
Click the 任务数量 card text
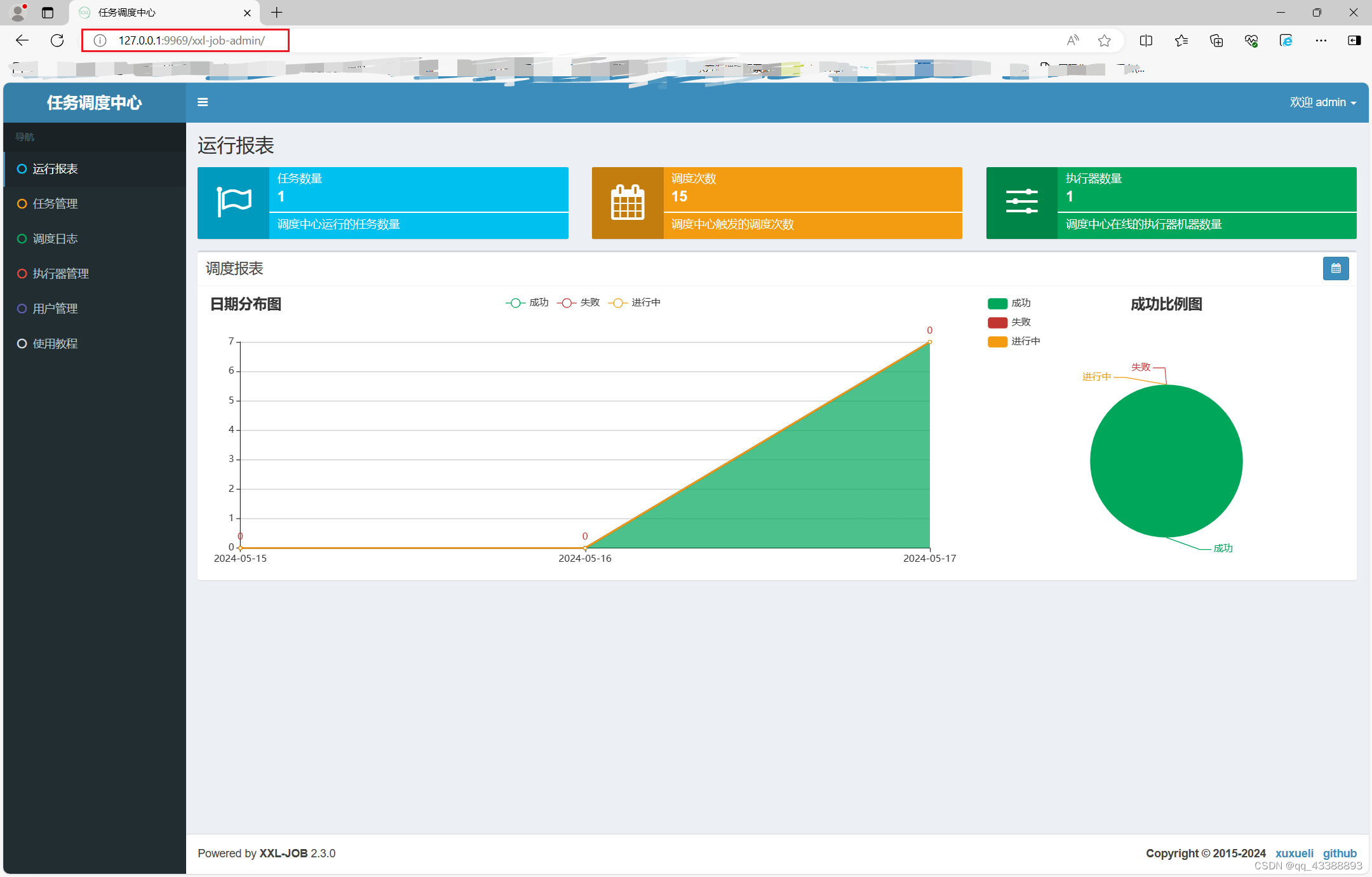(x=300, y=179)
